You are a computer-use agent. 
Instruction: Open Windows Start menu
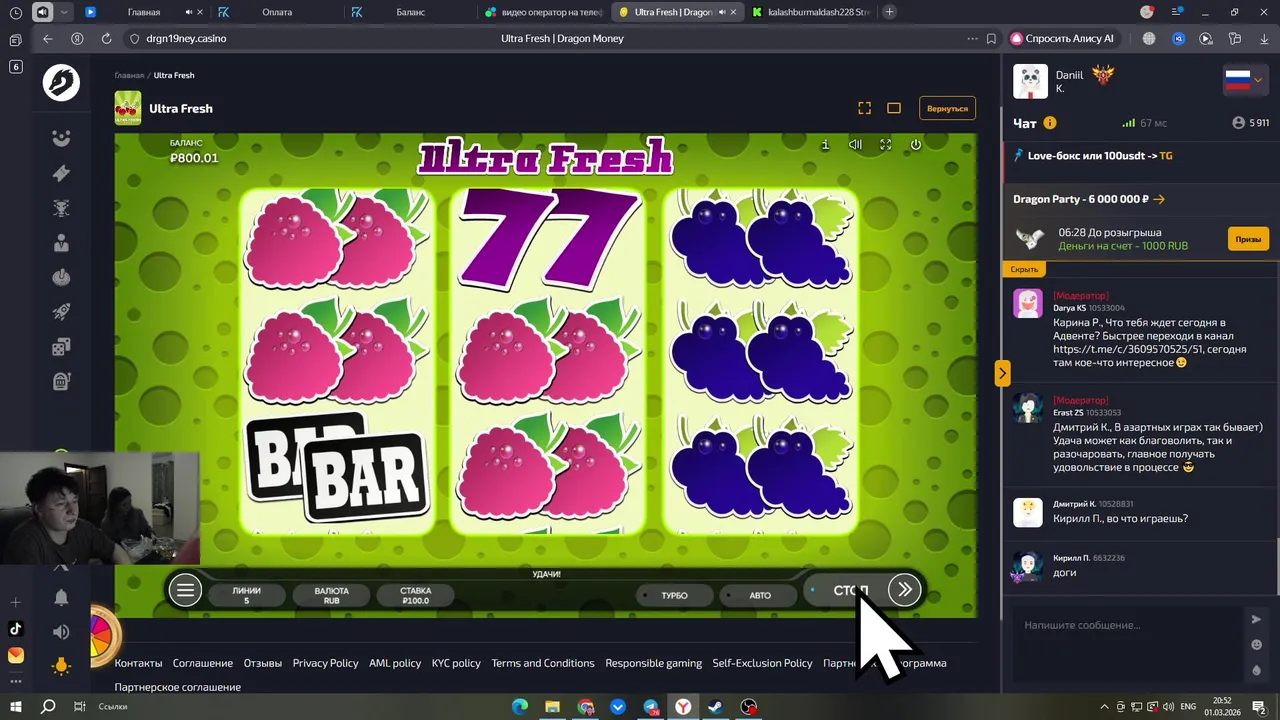[16, 707]
